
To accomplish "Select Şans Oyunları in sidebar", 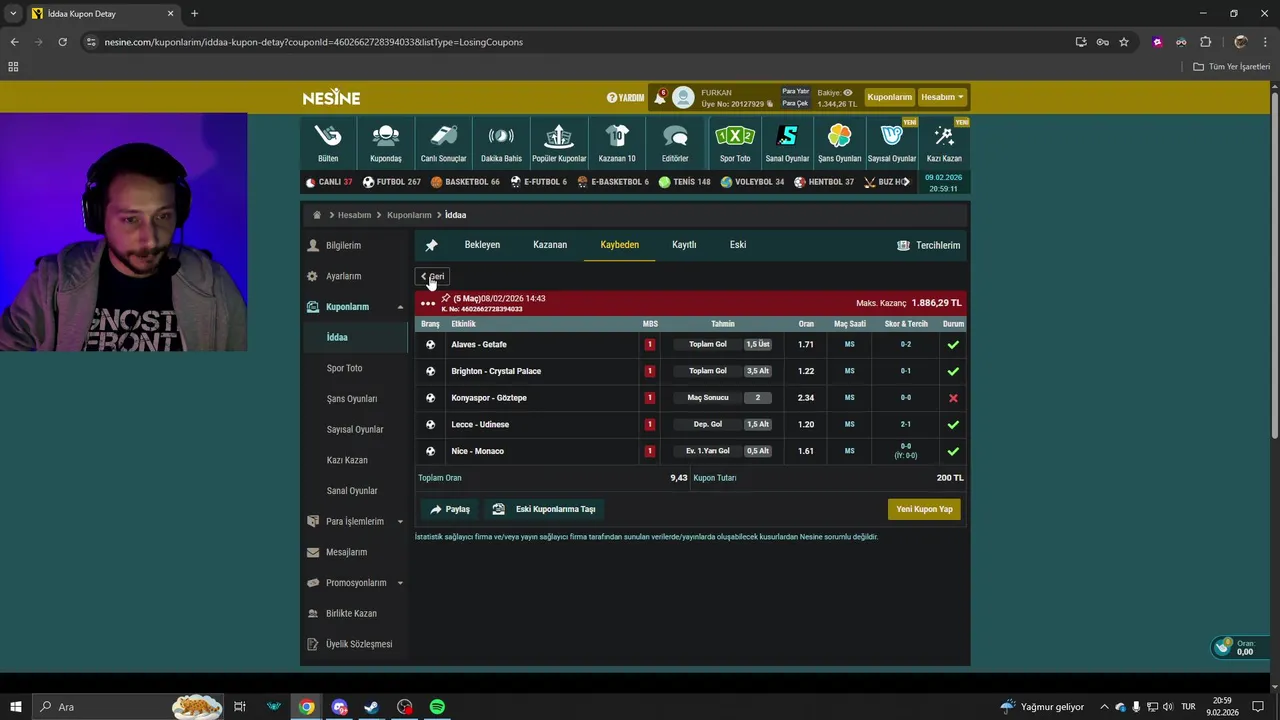I will 352,399.
